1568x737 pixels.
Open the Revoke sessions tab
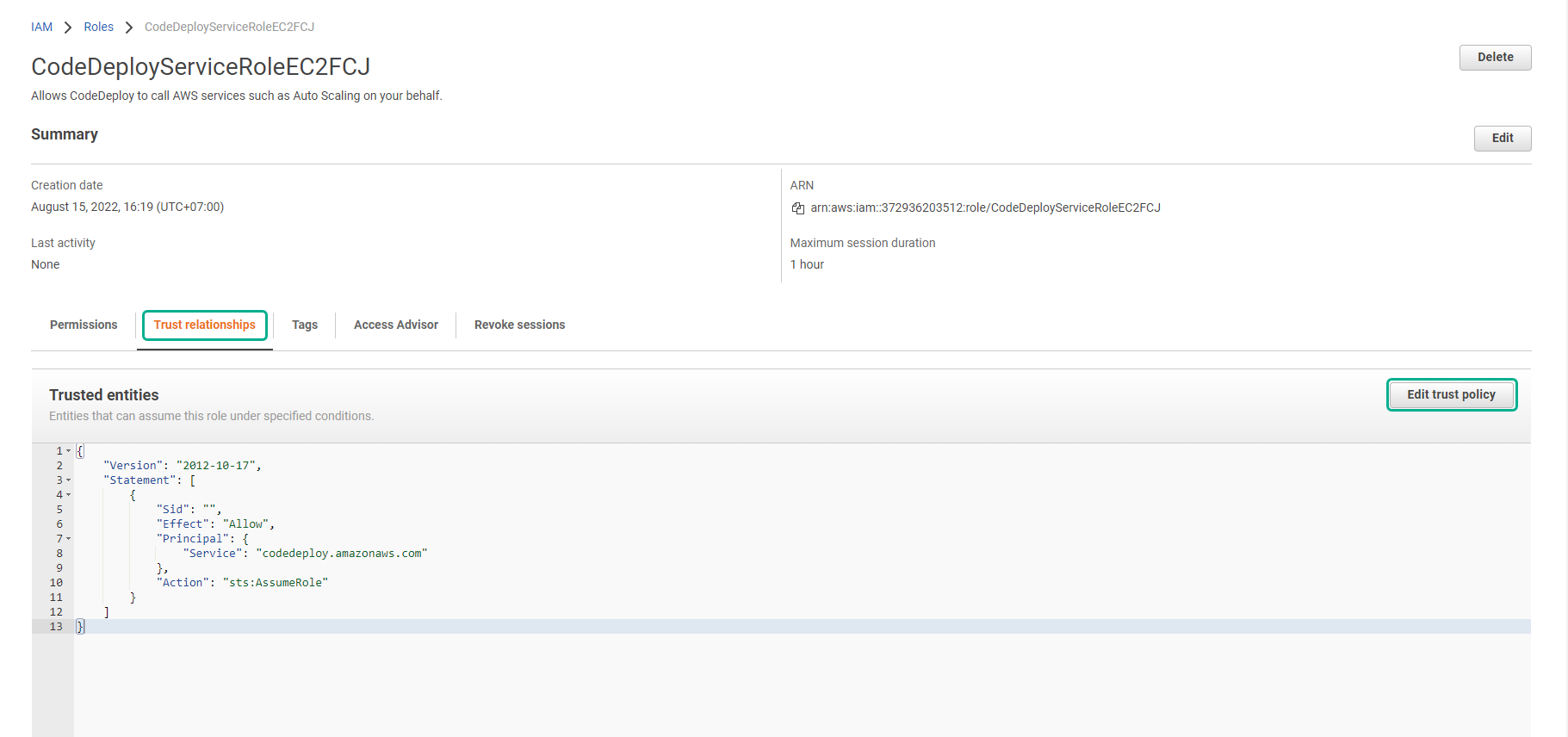[519, 325]
